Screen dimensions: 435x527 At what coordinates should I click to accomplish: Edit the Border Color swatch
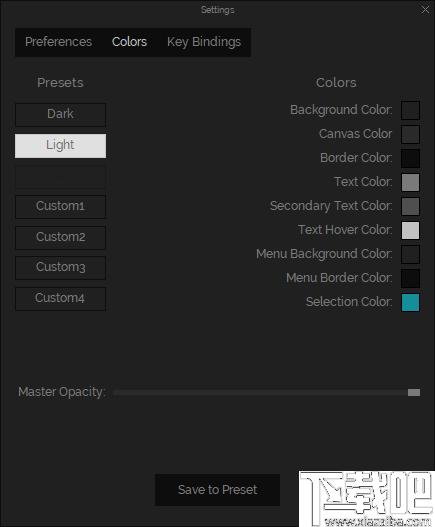[x=410, y=158]
